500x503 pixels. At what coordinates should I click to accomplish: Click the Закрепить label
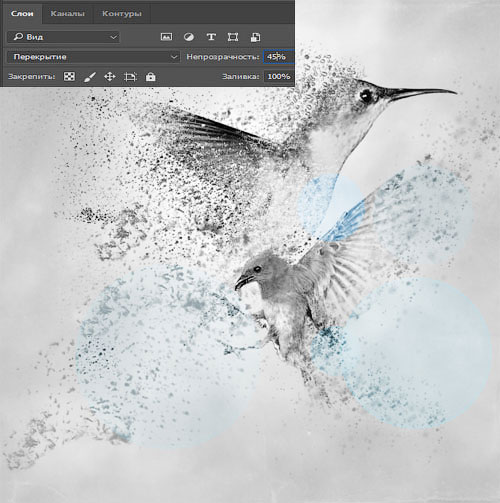32,77
